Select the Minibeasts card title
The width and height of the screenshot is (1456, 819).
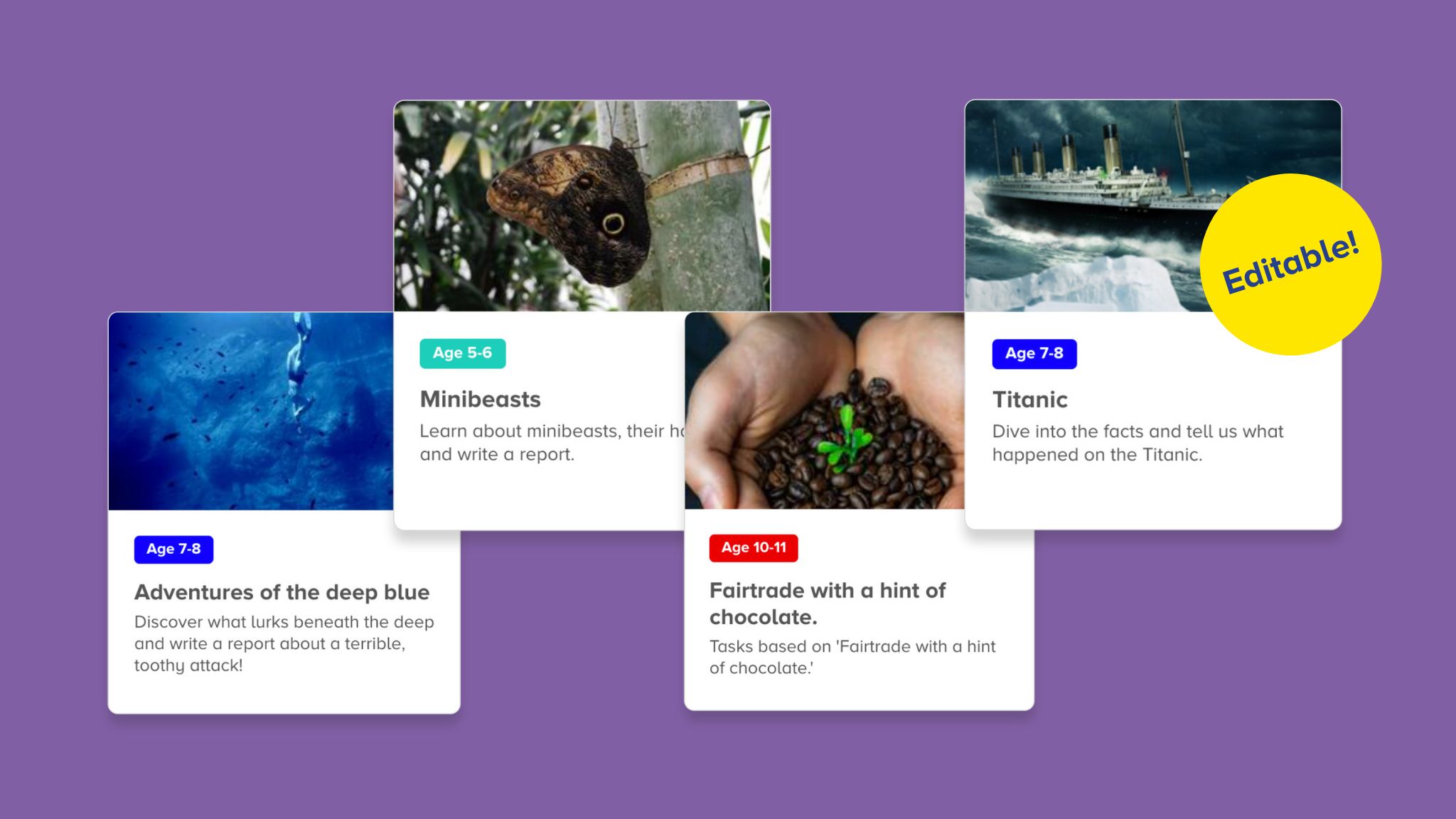[481, 399]
